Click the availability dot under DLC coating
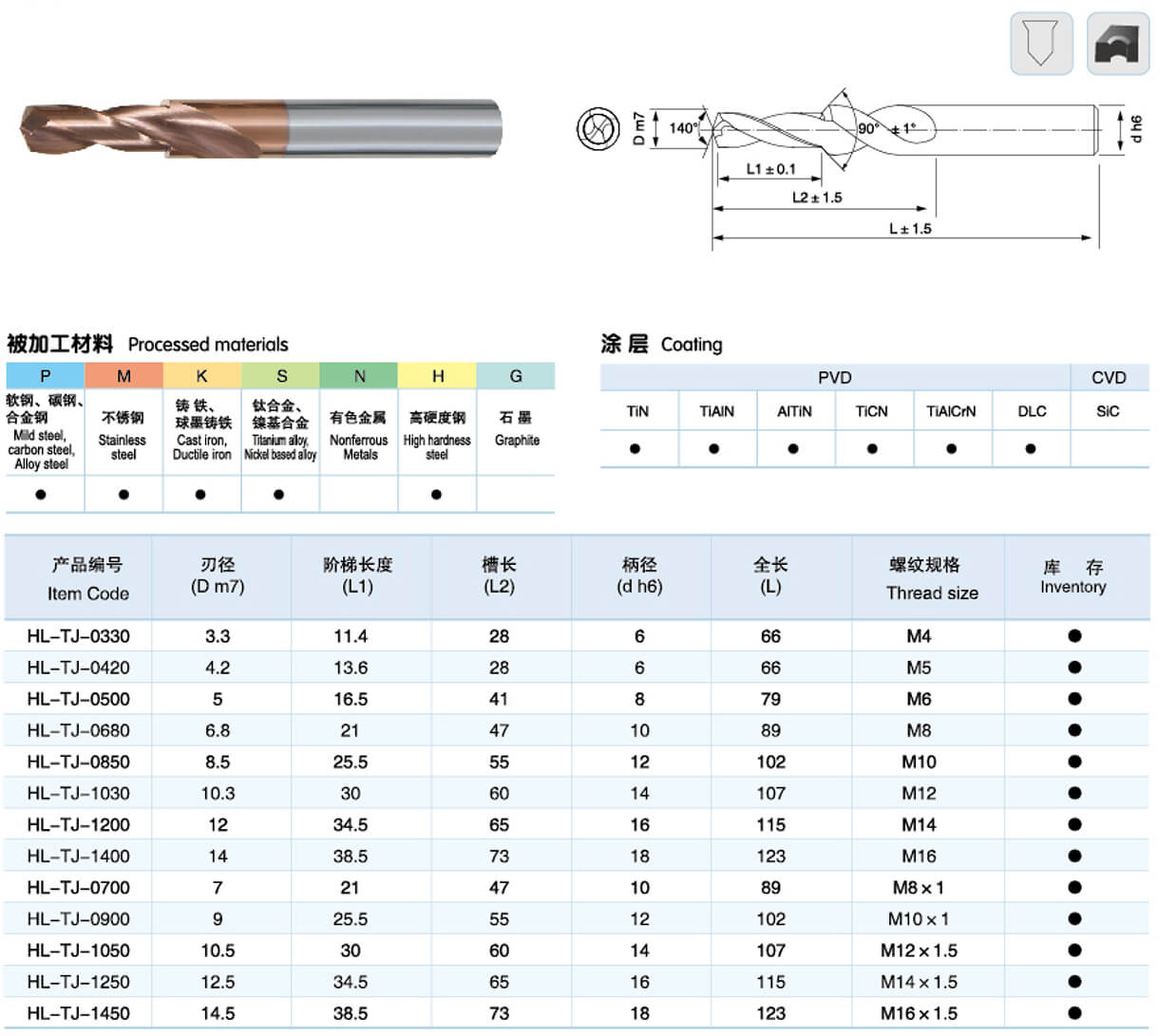 click(1031, 449)
